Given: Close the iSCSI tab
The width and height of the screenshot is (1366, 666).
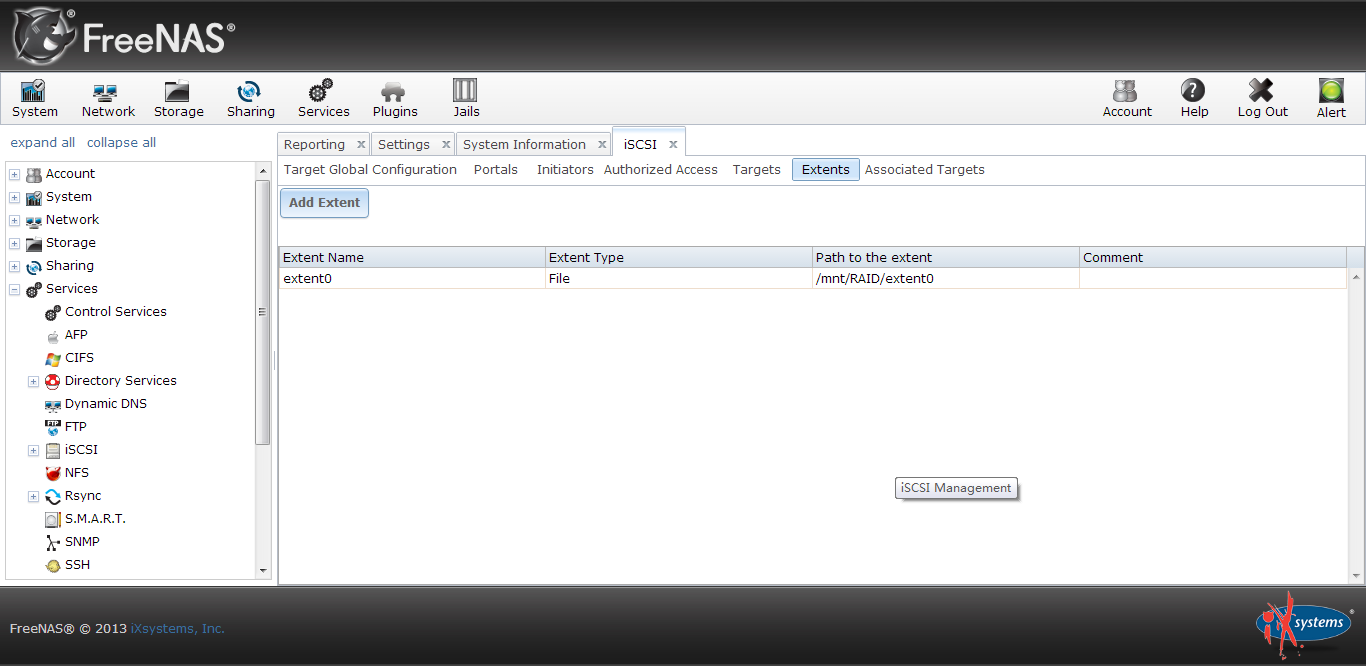Looking at the screenshot, I should 673,145.
